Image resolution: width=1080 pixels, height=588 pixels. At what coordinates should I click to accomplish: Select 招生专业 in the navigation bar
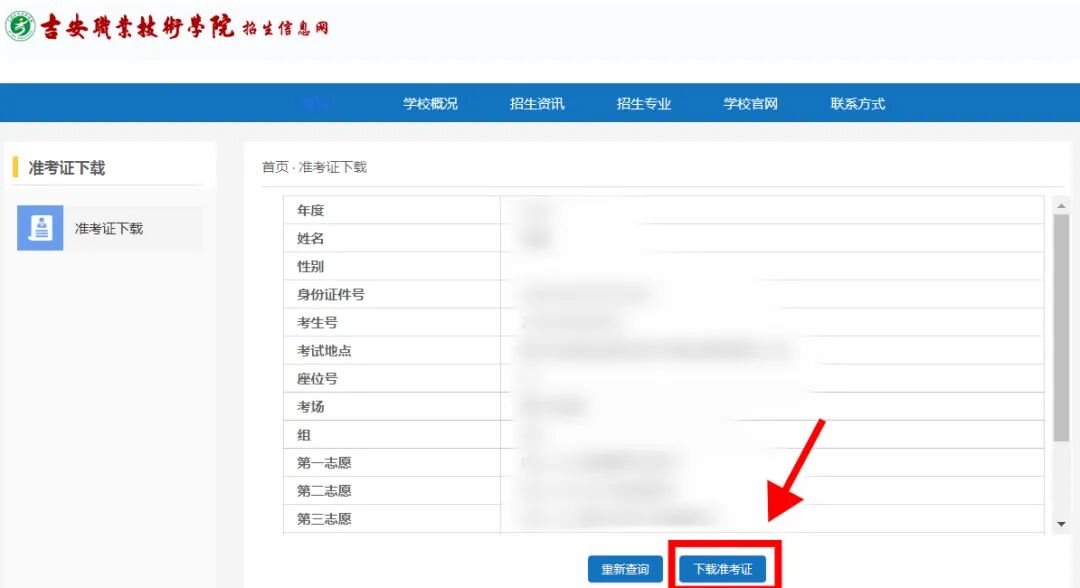(644, 104)
